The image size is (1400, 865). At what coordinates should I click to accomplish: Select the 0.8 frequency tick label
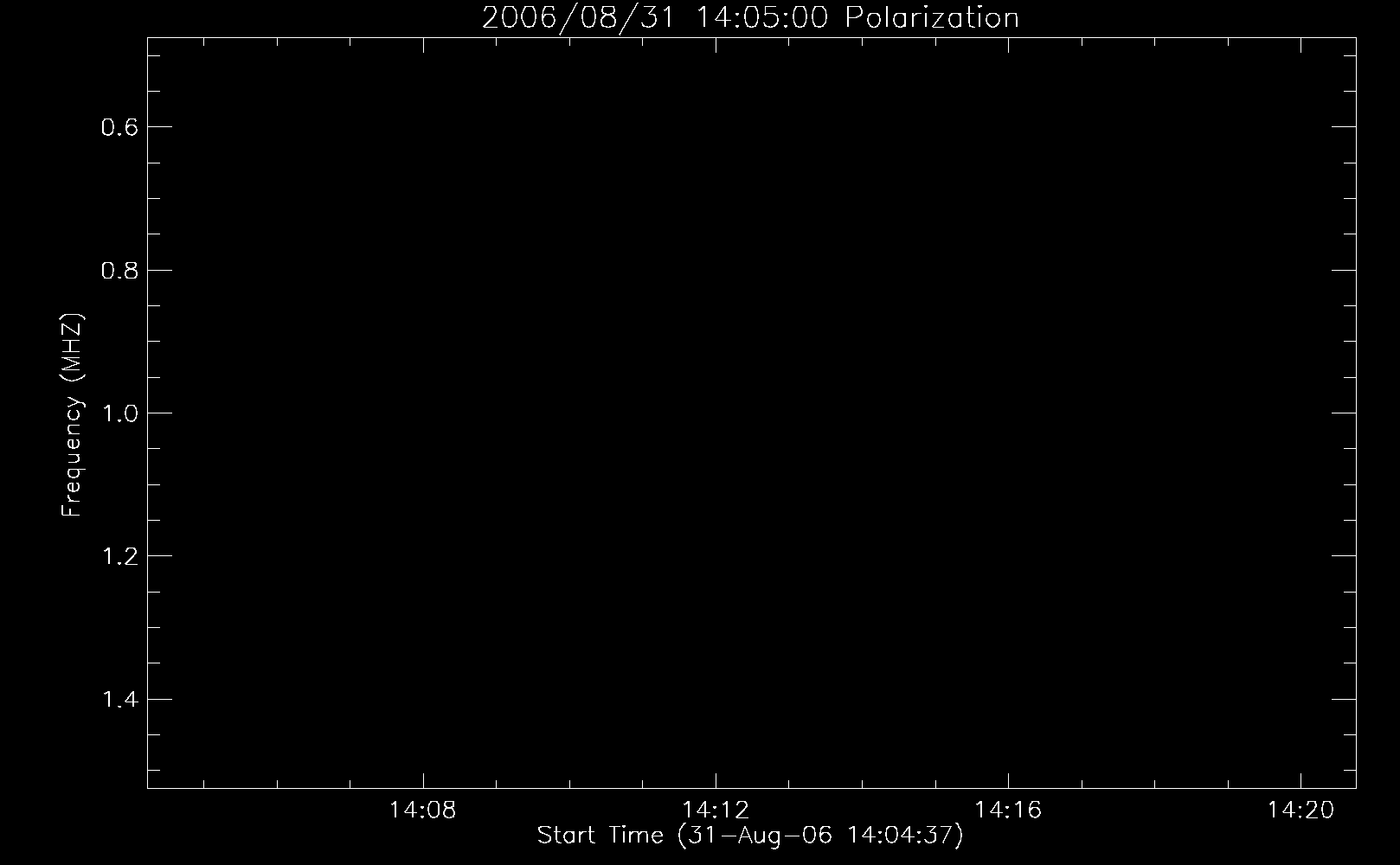click(119, 271)
